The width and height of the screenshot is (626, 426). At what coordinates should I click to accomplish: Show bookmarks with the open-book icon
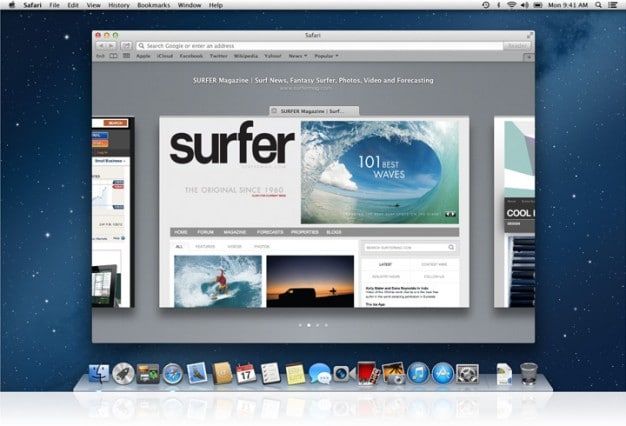click(x=114, y=56)
